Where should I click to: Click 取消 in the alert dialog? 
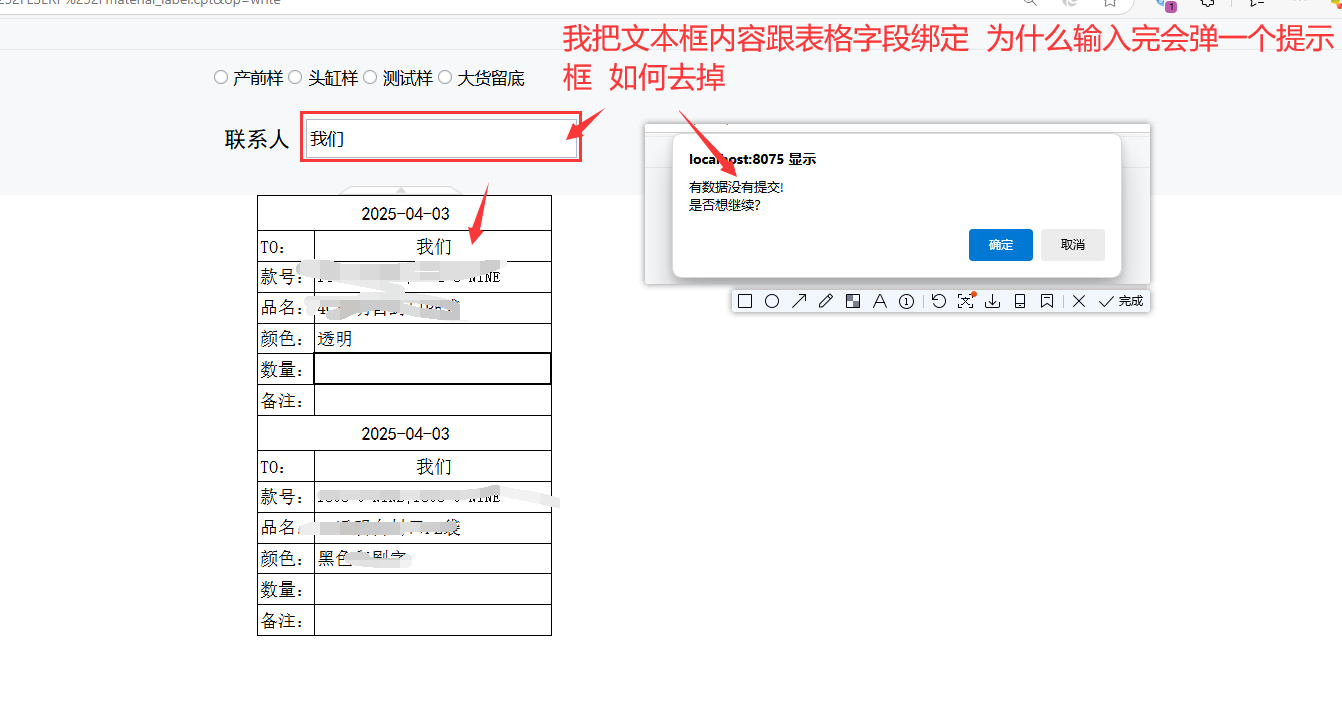pyautogui.click(x=1072, y=245)
